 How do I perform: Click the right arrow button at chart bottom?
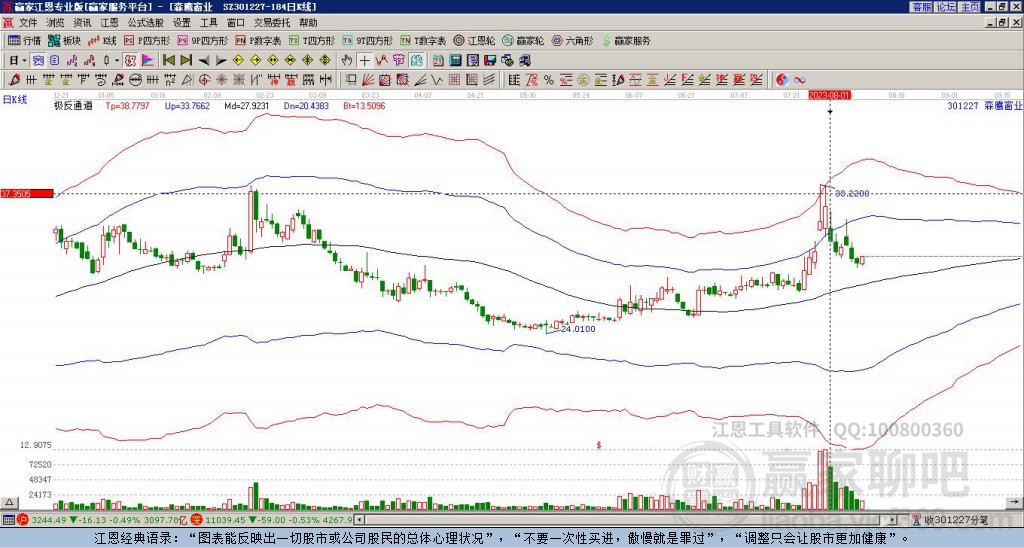1014,502
